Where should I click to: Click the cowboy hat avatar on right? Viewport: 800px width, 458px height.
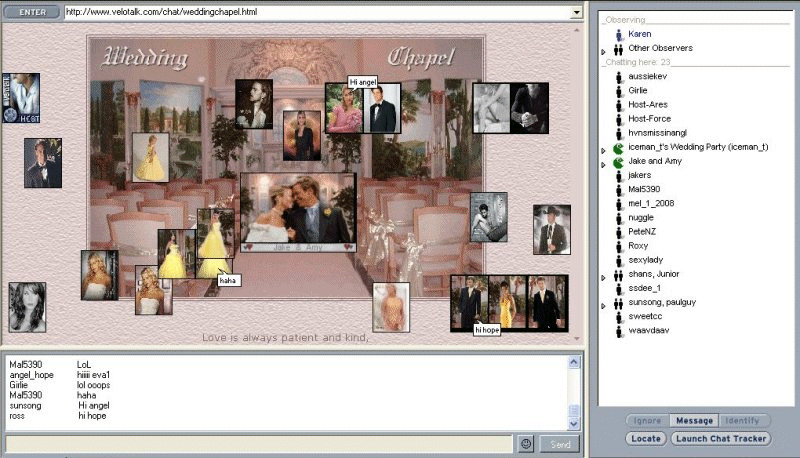[551, 229]
